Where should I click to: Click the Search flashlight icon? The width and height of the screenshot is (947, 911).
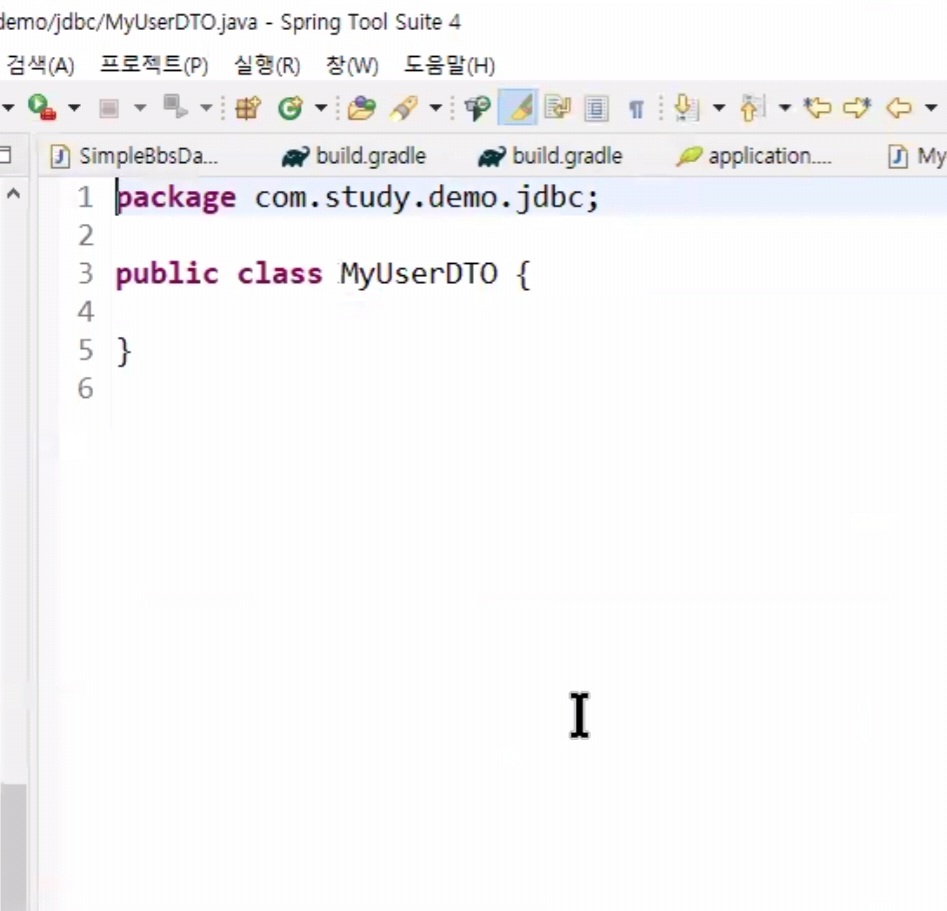(x=477, y=108)
